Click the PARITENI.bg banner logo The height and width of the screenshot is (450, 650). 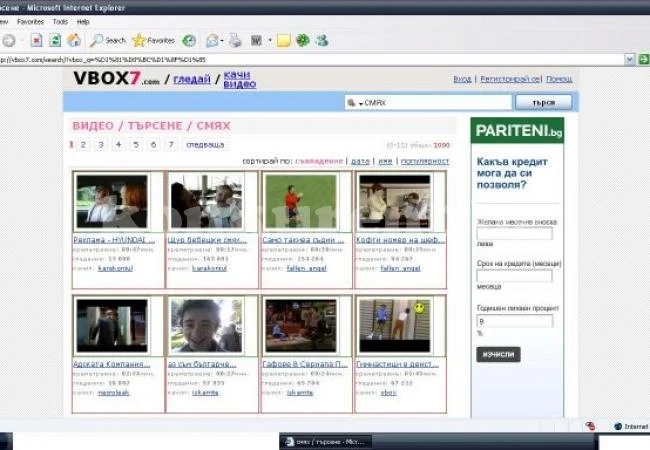tap(517, 131)
